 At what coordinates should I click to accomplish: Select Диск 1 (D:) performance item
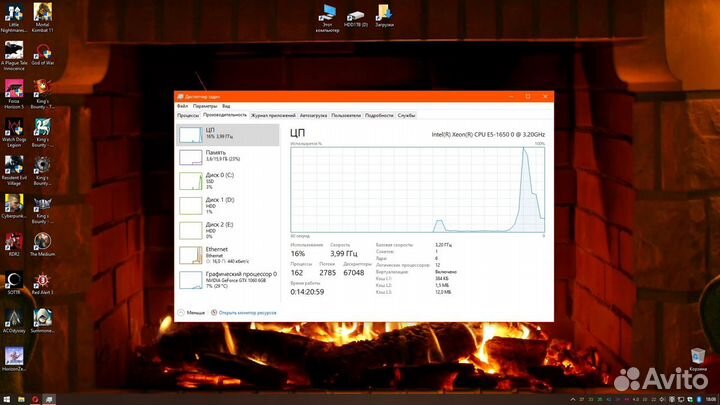(x=228, y=206)
